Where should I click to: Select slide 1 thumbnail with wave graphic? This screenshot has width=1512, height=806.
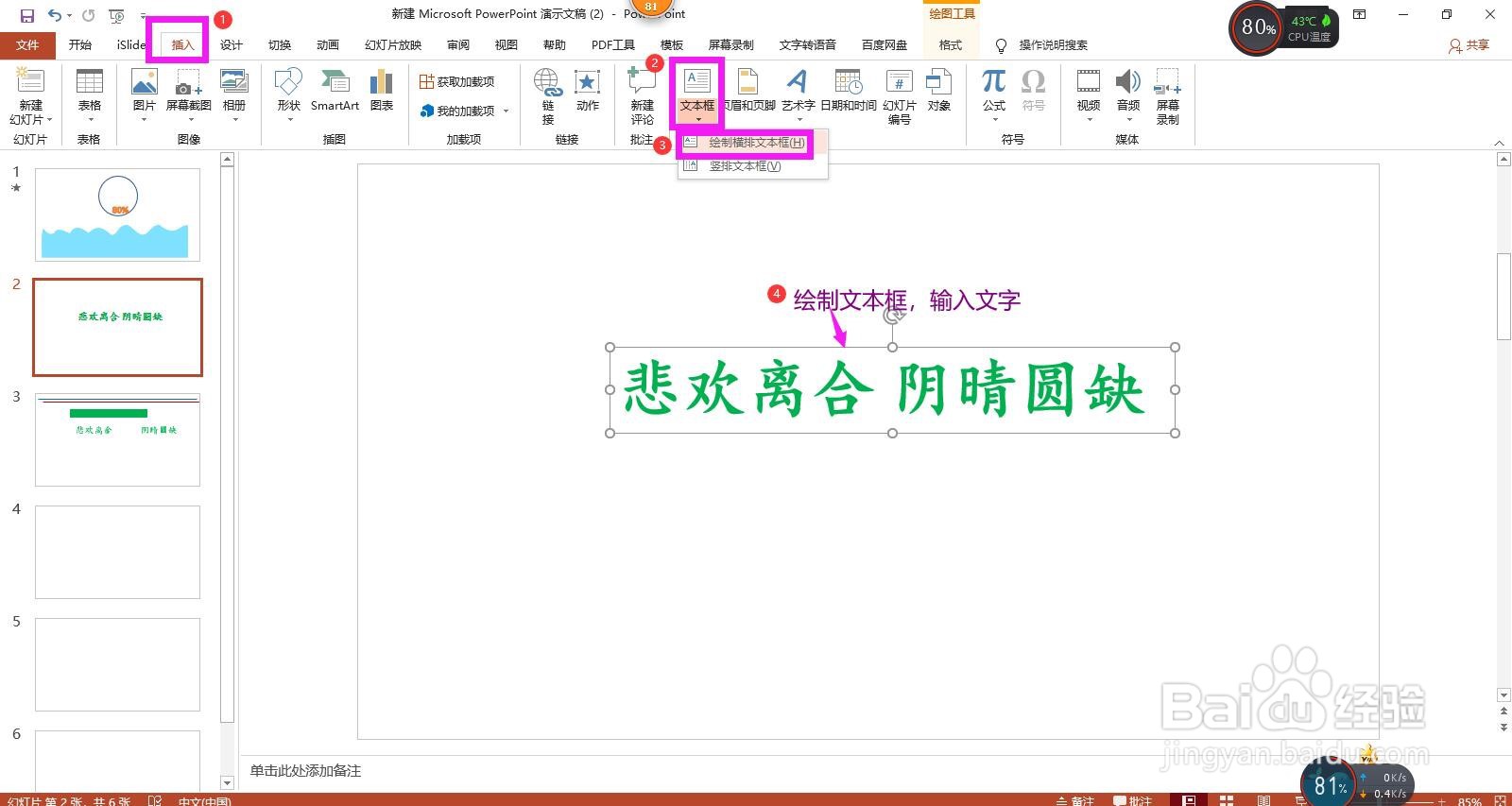[117, 214]
